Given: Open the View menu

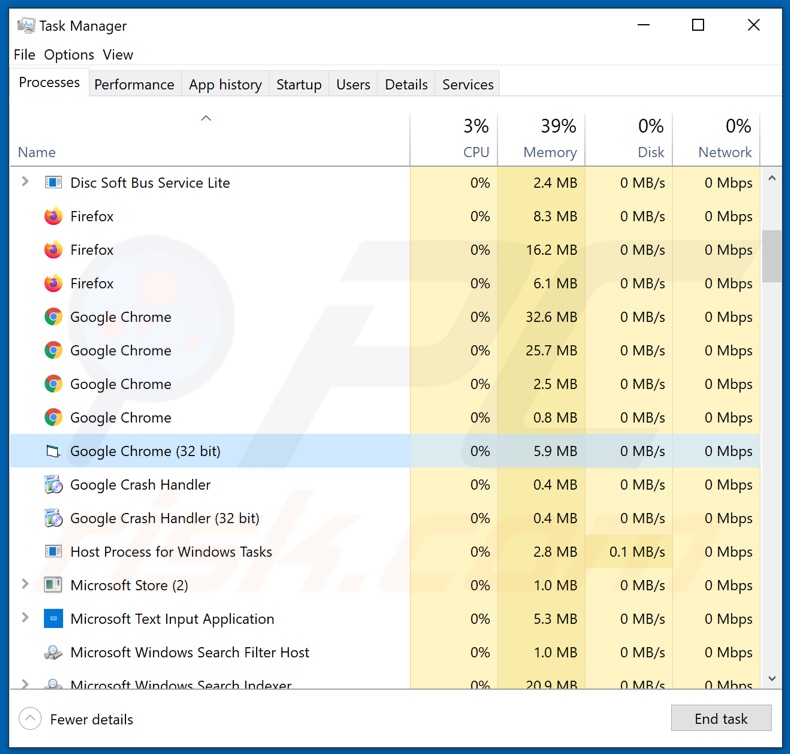Looking at the screenshot, I should click(118, 54).
